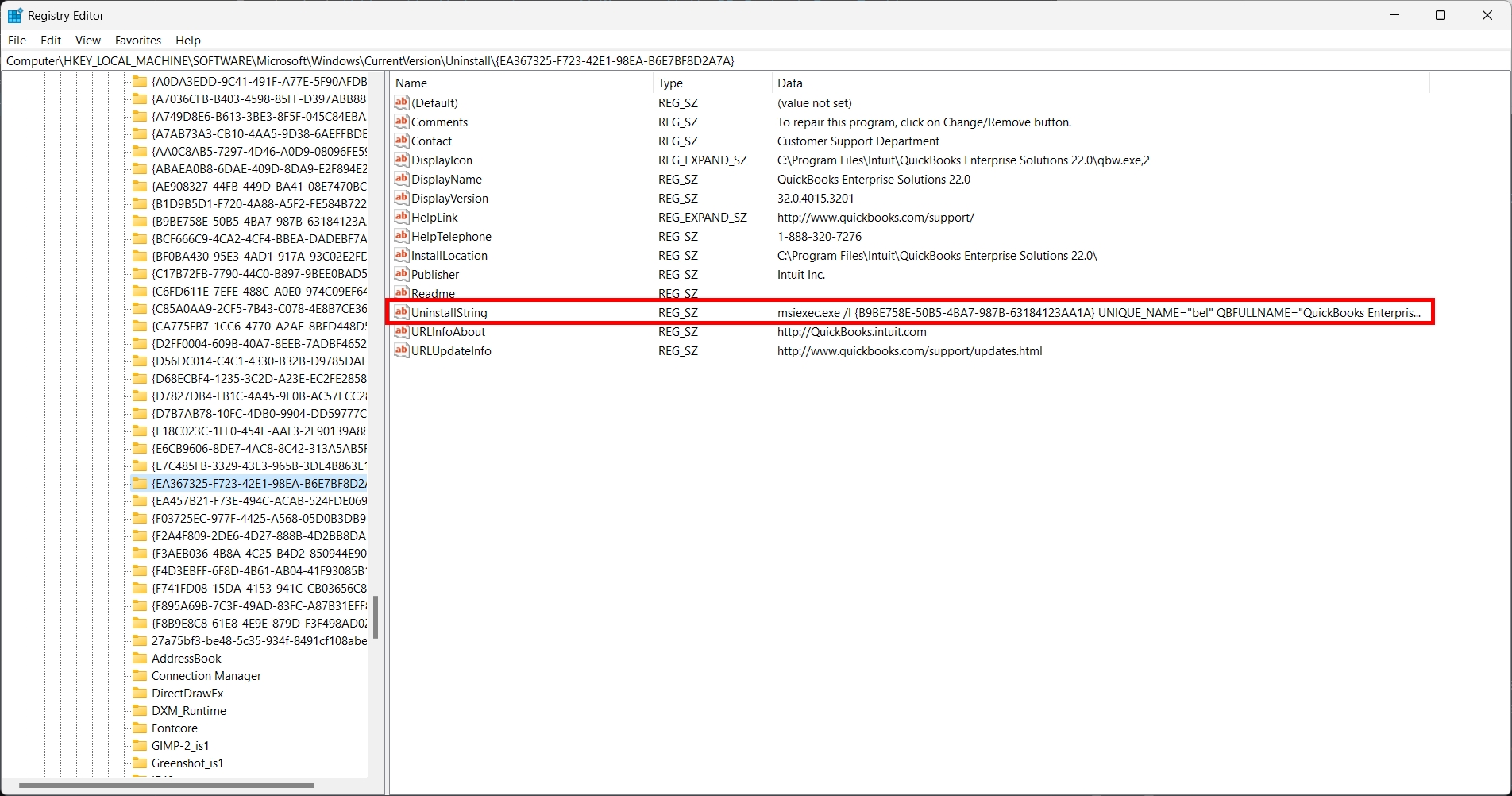Click the horizontal scrollbar below the tree
Viewport: 1512px width, 796px height.
point(167,786)
